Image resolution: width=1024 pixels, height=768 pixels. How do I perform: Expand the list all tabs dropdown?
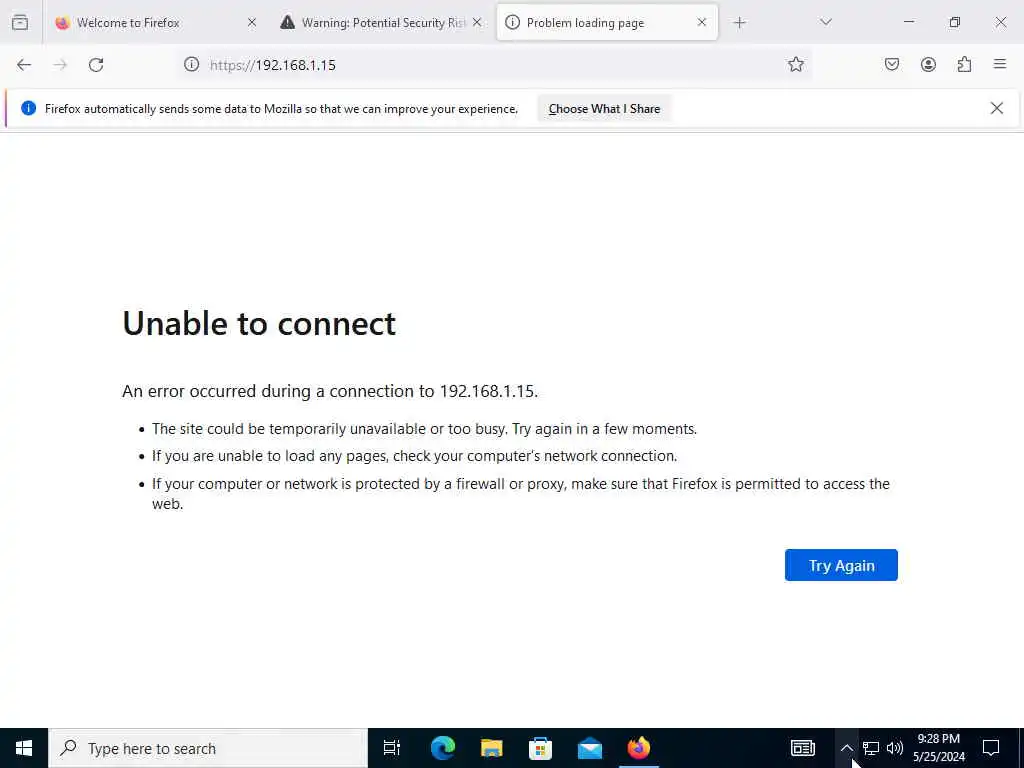pos(826,23)
